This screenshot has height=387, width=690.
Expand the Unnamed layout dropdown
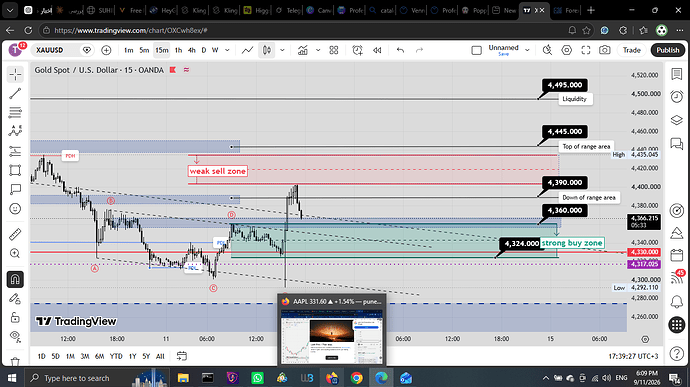[527, 50]
